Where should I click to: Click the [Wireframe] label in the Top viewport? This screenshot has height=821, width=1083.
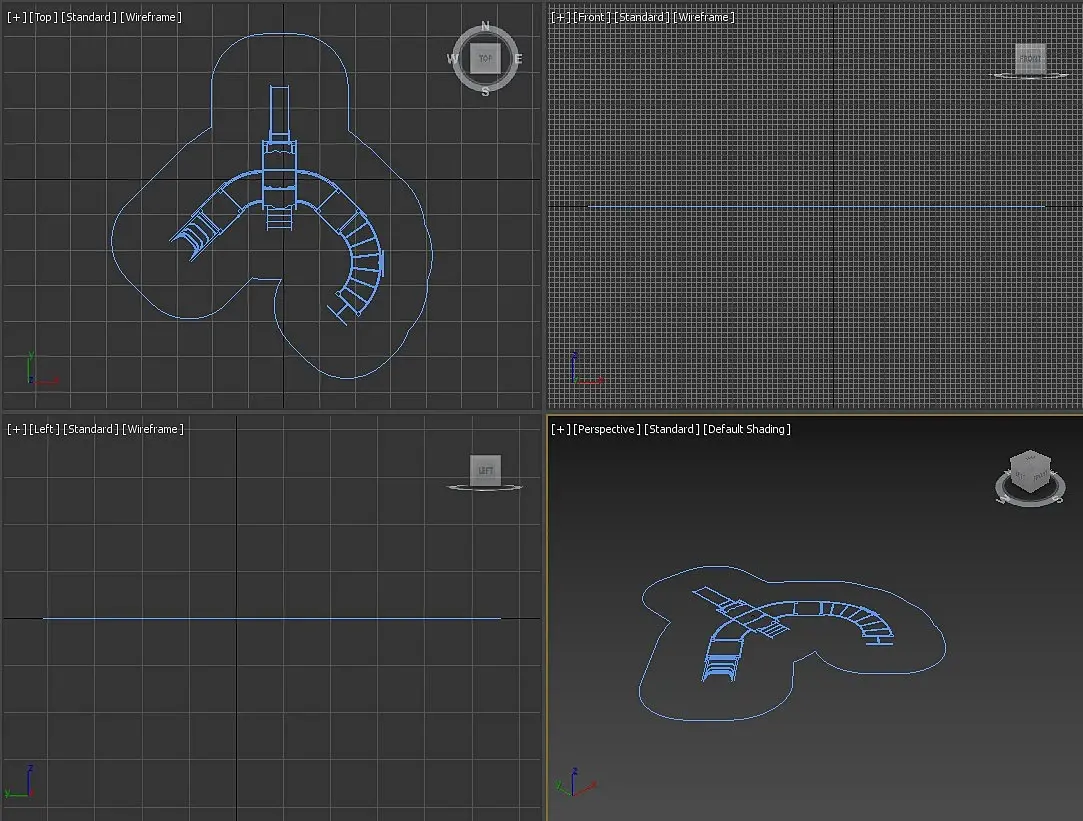(x=151, y=17)
